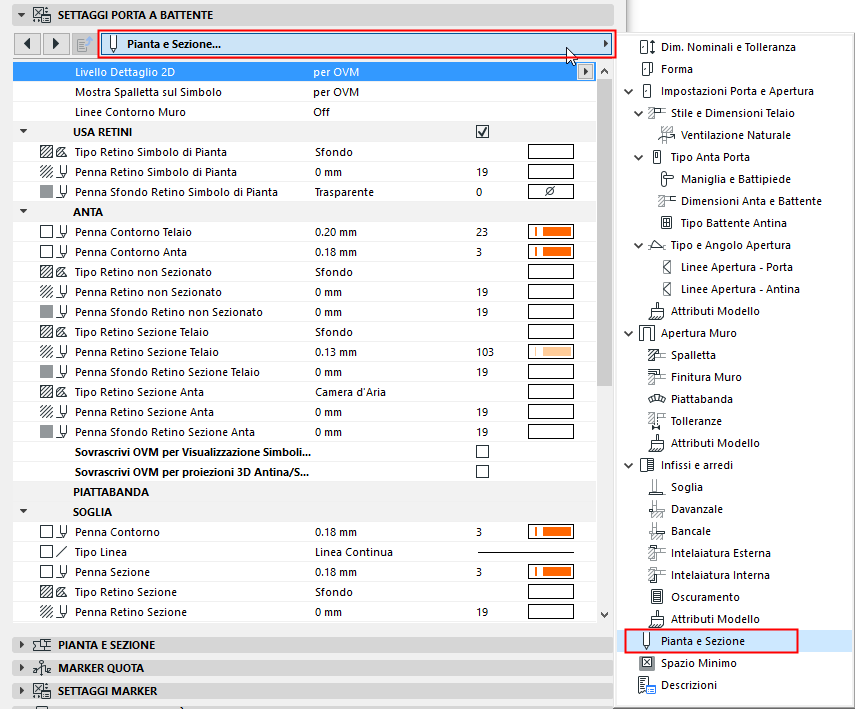855x709 pixels.
Task: Choose Tipo e Angolo Apertura menu entry
Action: pos(731,245)
